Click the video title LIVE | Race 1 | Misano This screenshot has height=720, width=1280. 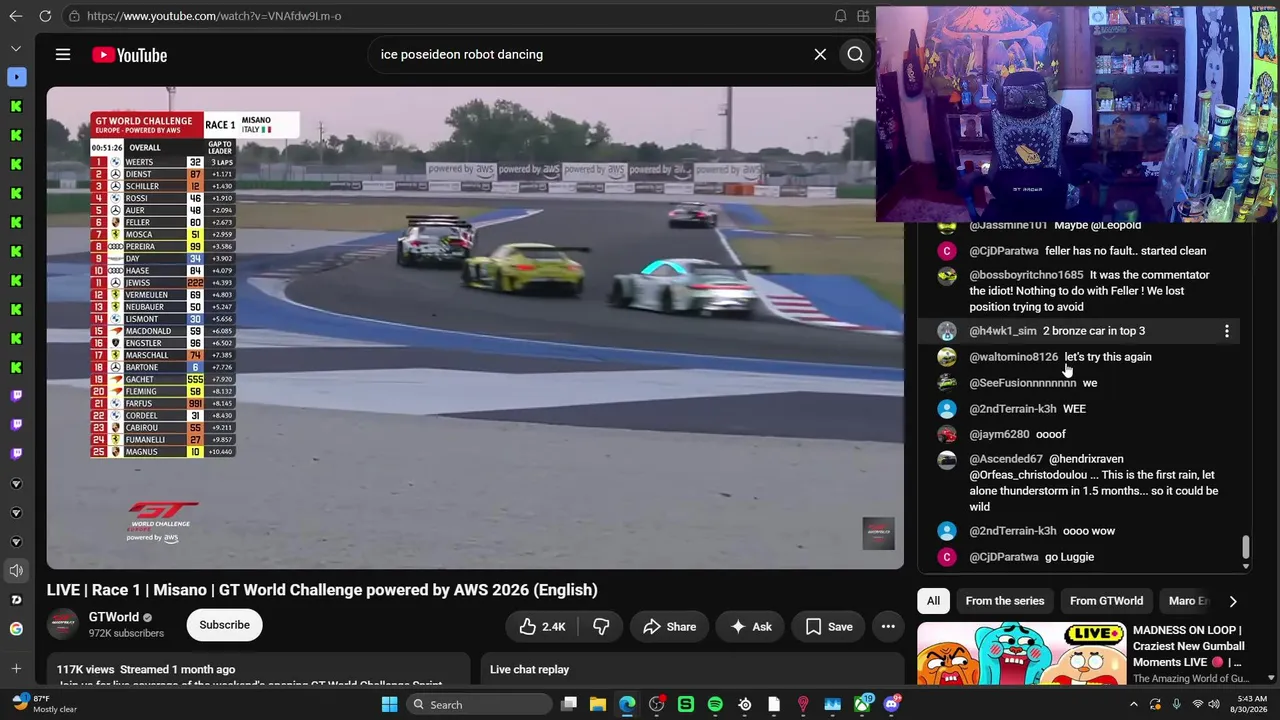[322, 590]
